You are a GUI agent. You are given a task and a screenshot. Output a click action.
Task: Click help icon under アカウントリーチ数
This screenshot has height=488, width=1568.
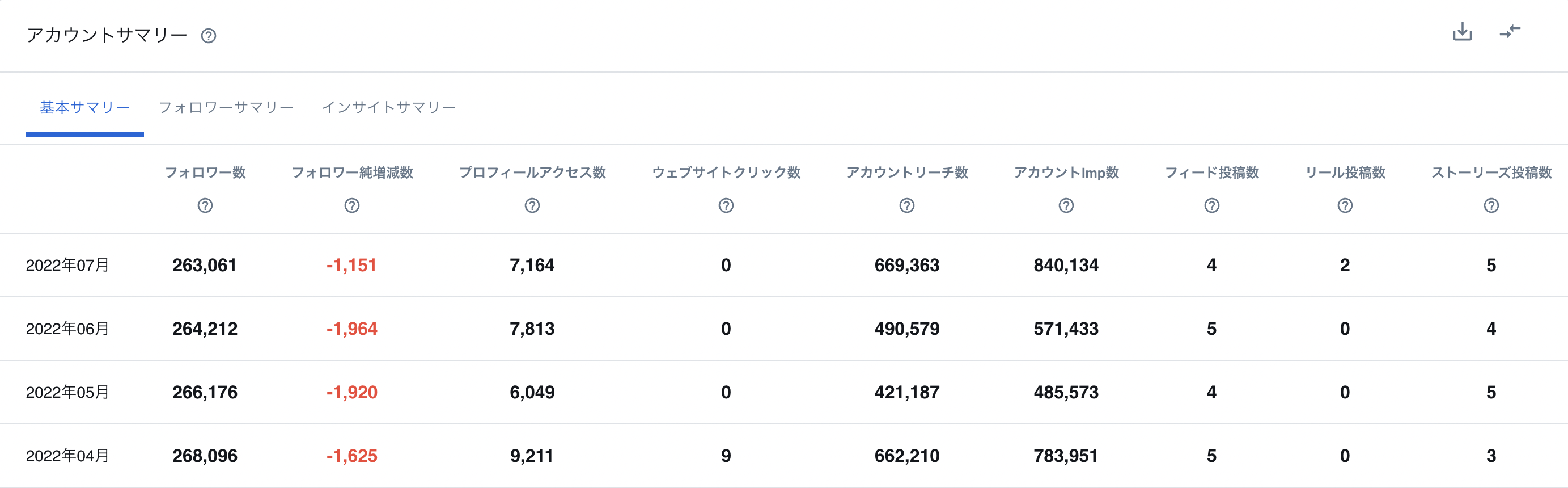906,205
